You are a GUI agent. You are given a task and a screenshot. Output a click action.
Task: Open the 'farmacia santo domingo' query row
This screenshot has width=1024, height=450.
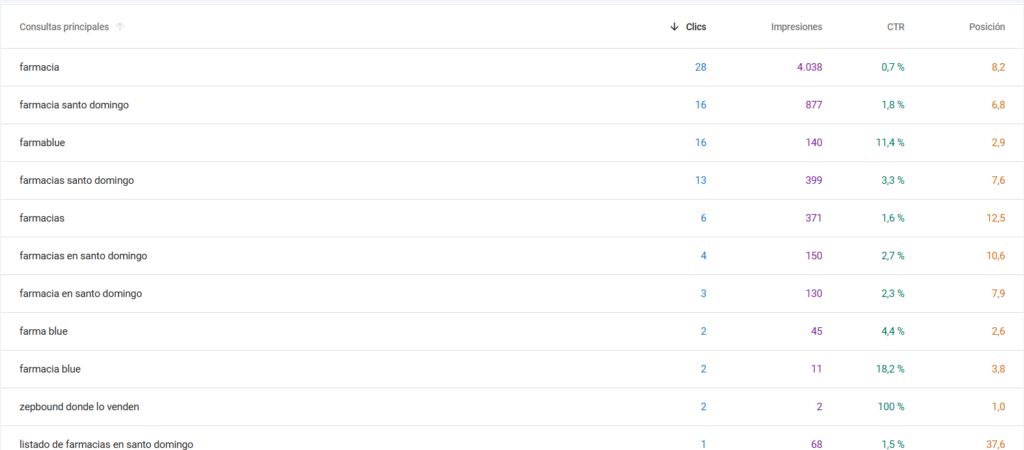(x=512, y=104)
